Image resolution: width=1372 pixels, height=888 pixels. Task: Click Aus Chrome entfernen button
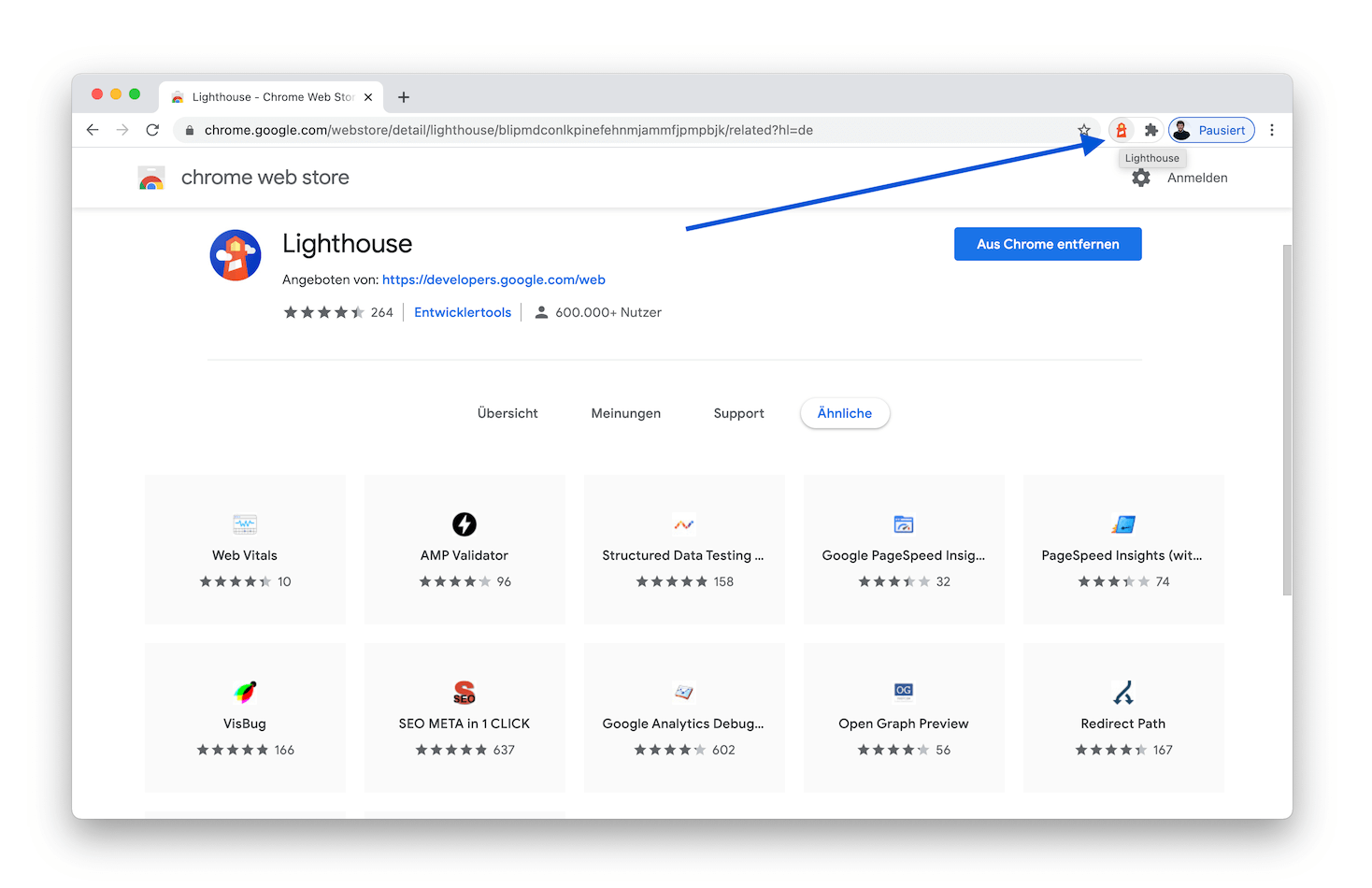[1048, 244]
